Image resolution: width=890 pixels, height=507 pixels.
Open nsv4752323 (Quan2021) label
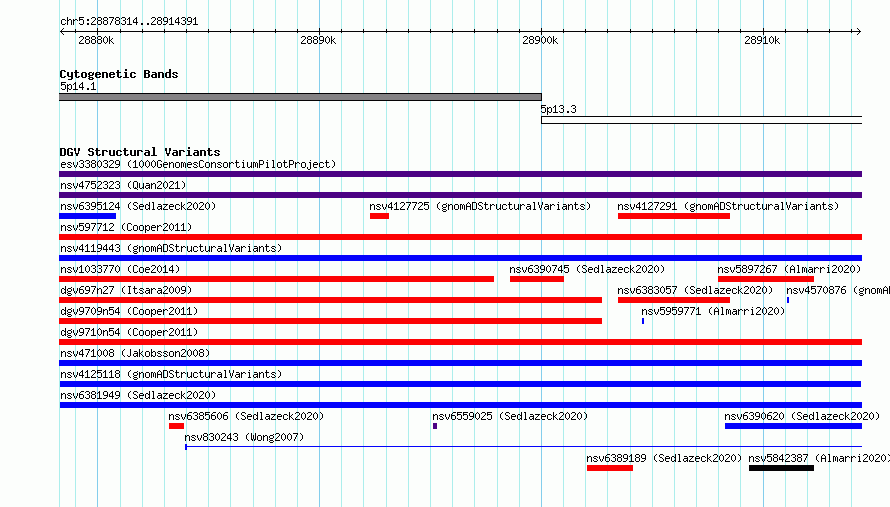[x=123, y=185]
